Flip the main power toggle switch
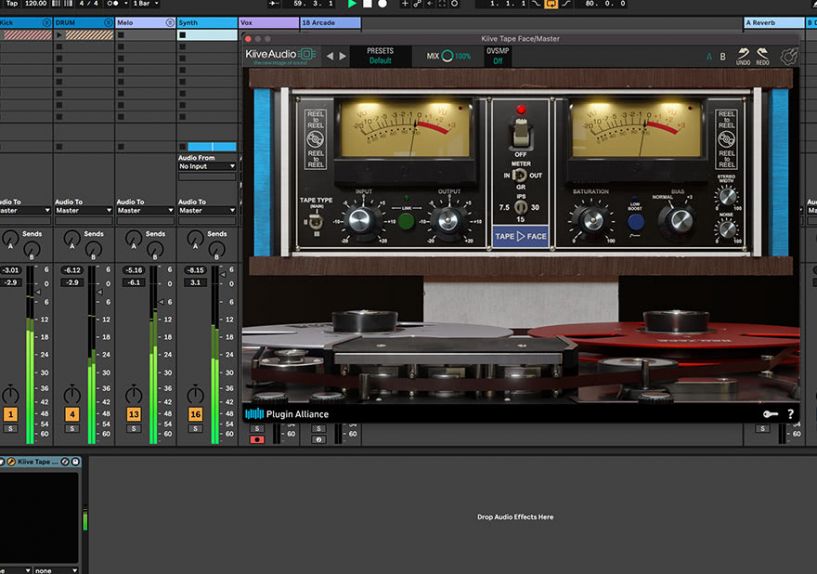 coord(521,132)
